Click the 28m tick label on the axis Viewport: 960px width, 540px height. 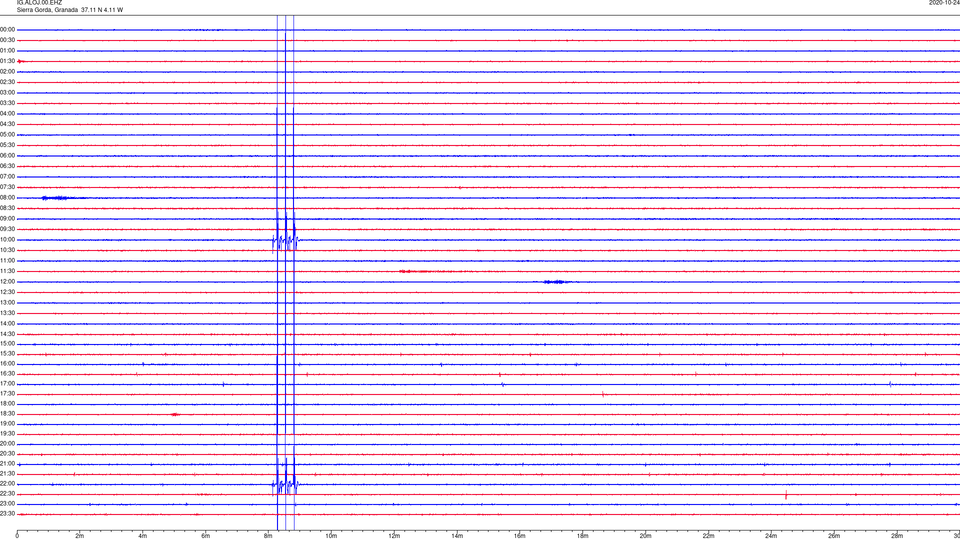pos(897,536)
